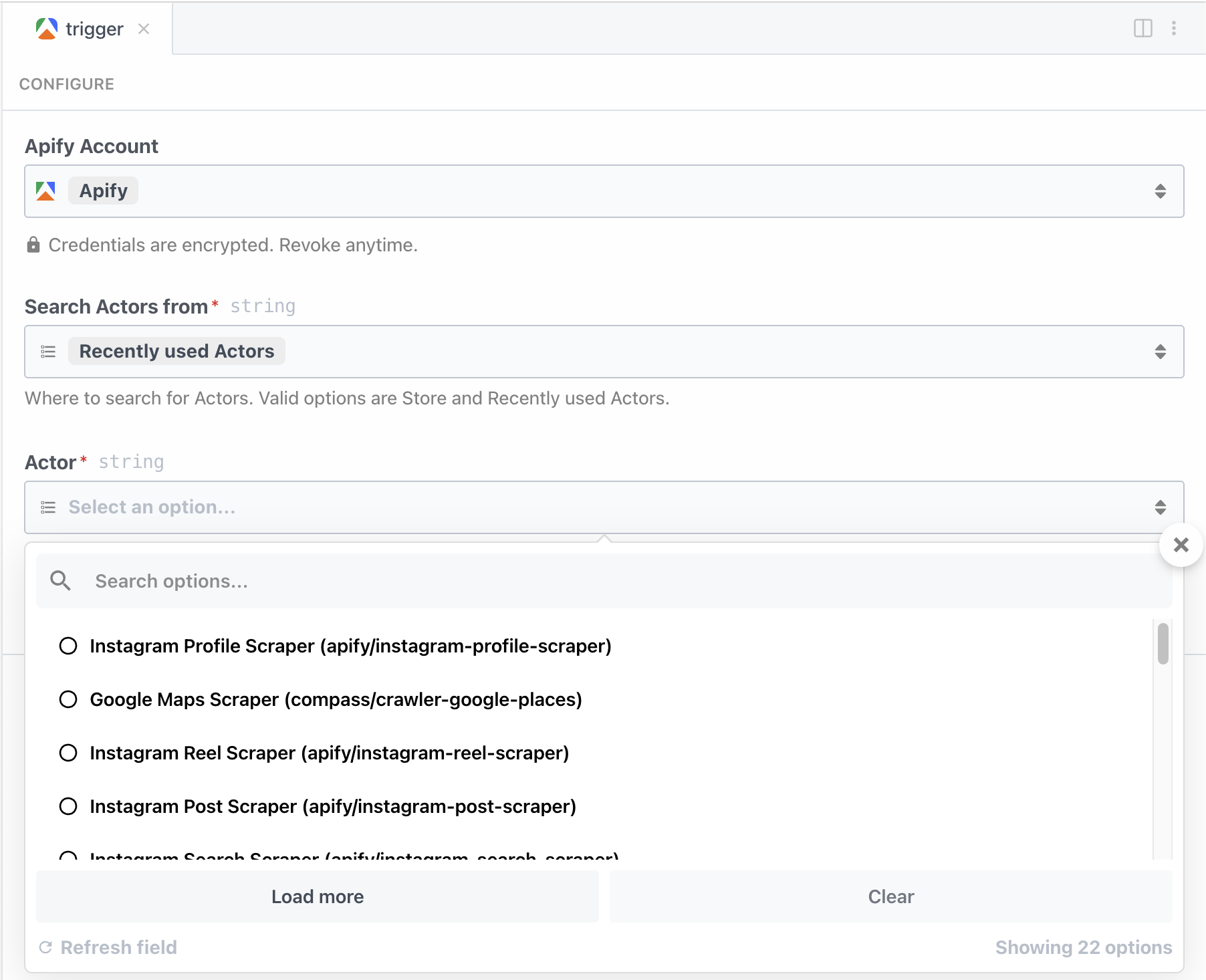Click the Apify logo icon in the trigger tab
Viewport: 1206px width, 980px height.
point(45,28)
